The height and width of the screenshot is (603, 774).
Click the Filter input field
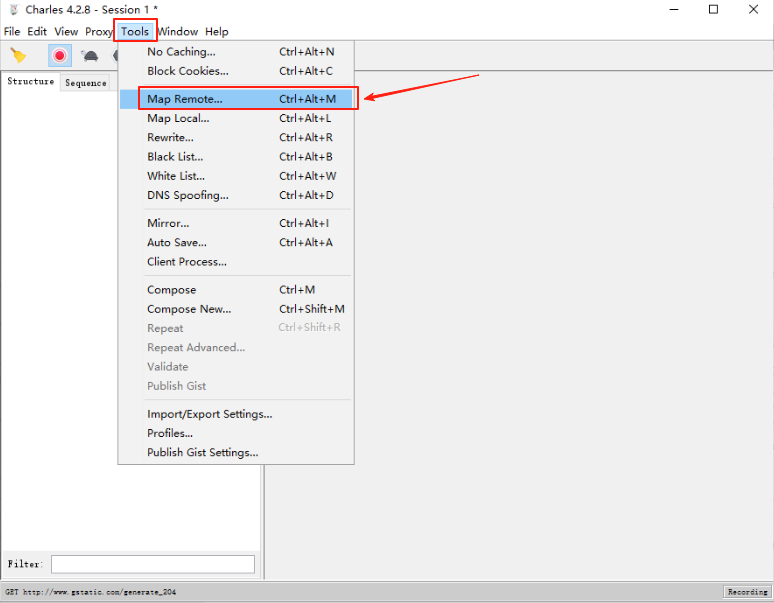pyautogui.click(x=153, y=565)
